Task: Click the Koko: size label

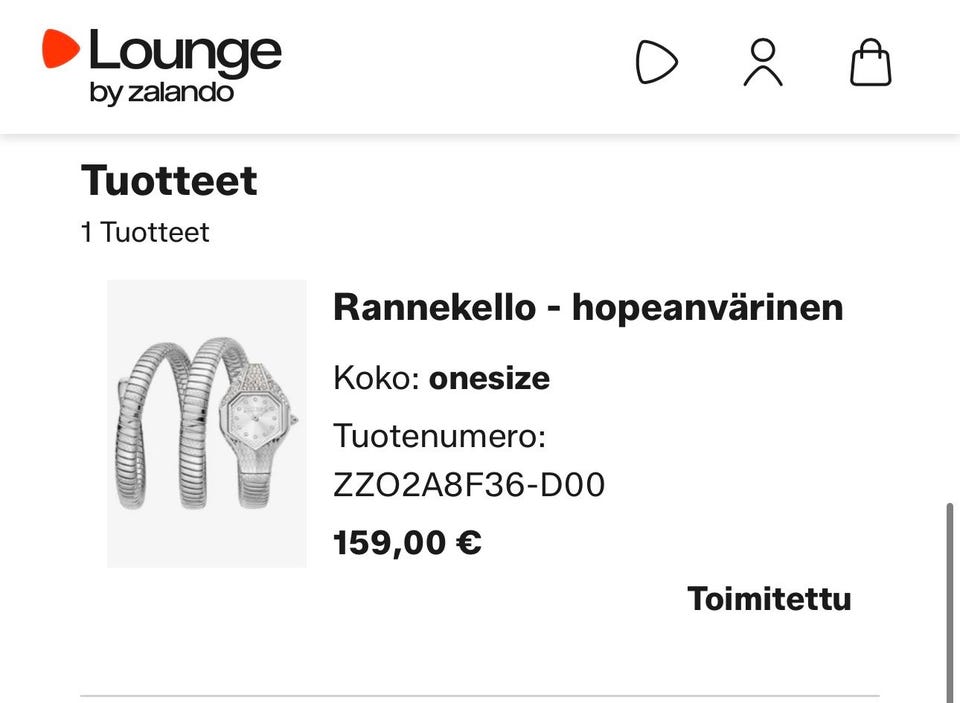Action: click(x=377, y=378)
